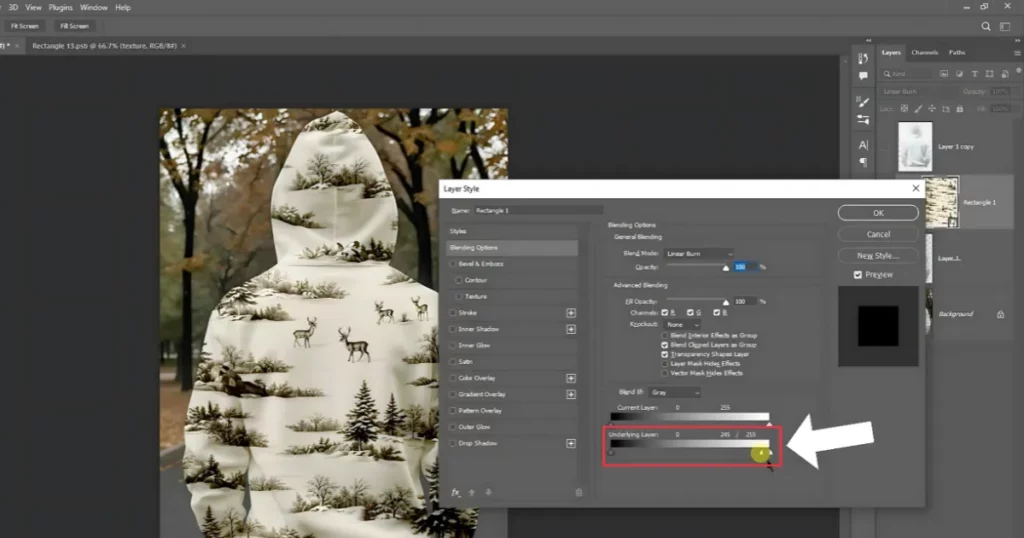Click the move effect up arrow

[x=472, y=492]
